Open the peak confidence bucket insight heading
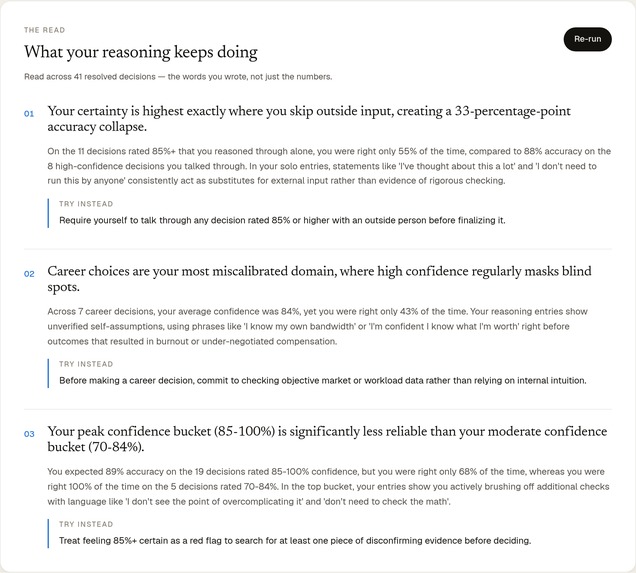The image size is (636, 573). pos(327,439)
